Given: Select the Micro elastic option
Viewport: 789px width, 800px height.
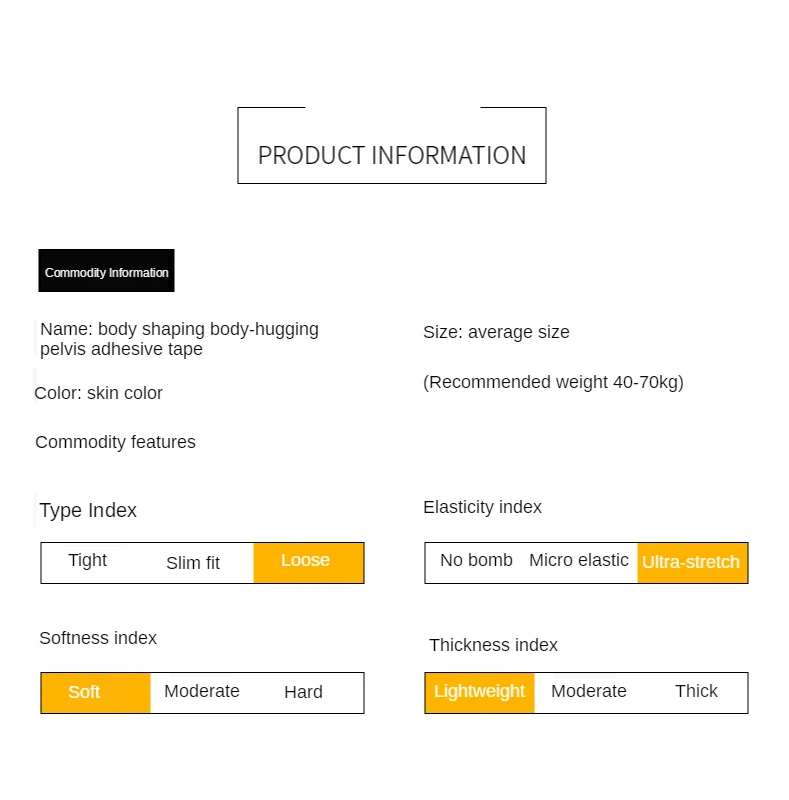Looking at the screenshot, I should coord(579,561).
